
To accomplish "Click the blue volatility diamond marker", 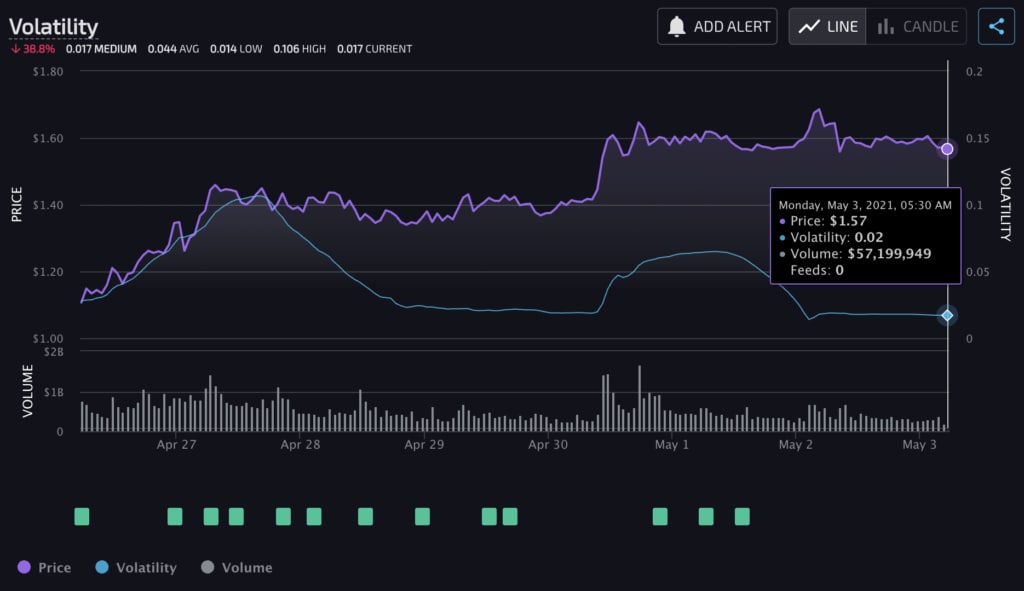I will click(947, 315).
